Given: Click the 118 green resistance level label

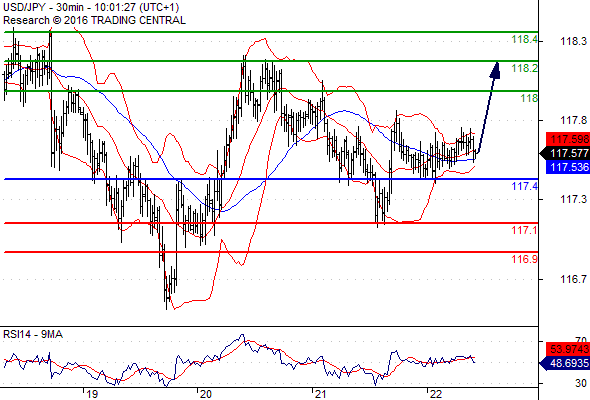Looking at the screenshot, I should click(x=529, y=98).
